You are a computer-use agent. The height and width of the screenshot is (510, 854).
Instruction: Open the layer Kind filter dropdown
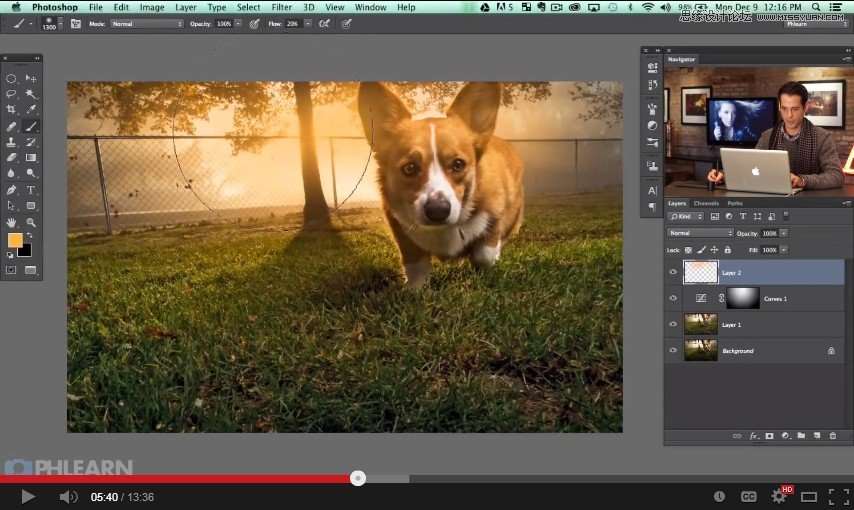[x=686, y=217]
